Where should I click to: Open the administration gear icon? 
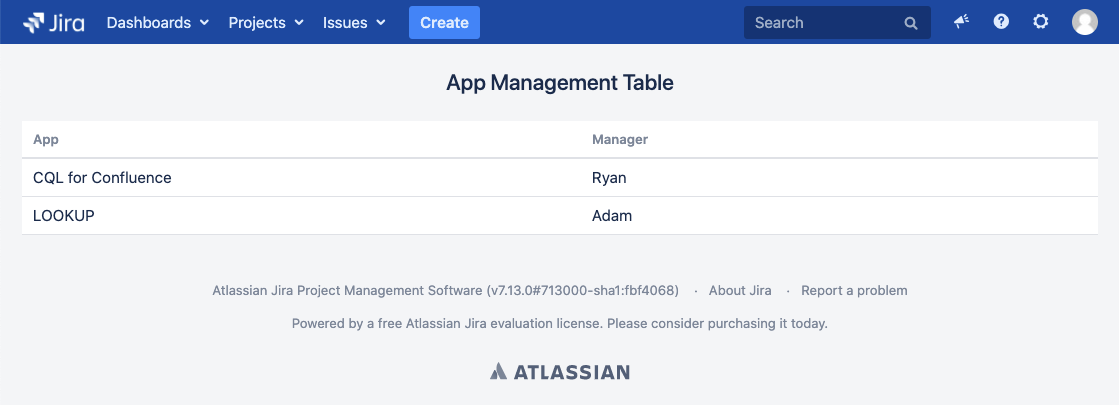point(1041,22)
